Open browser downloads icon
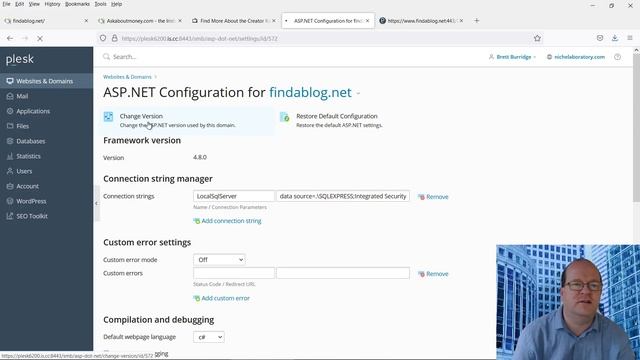 click(x=615, y=38)
